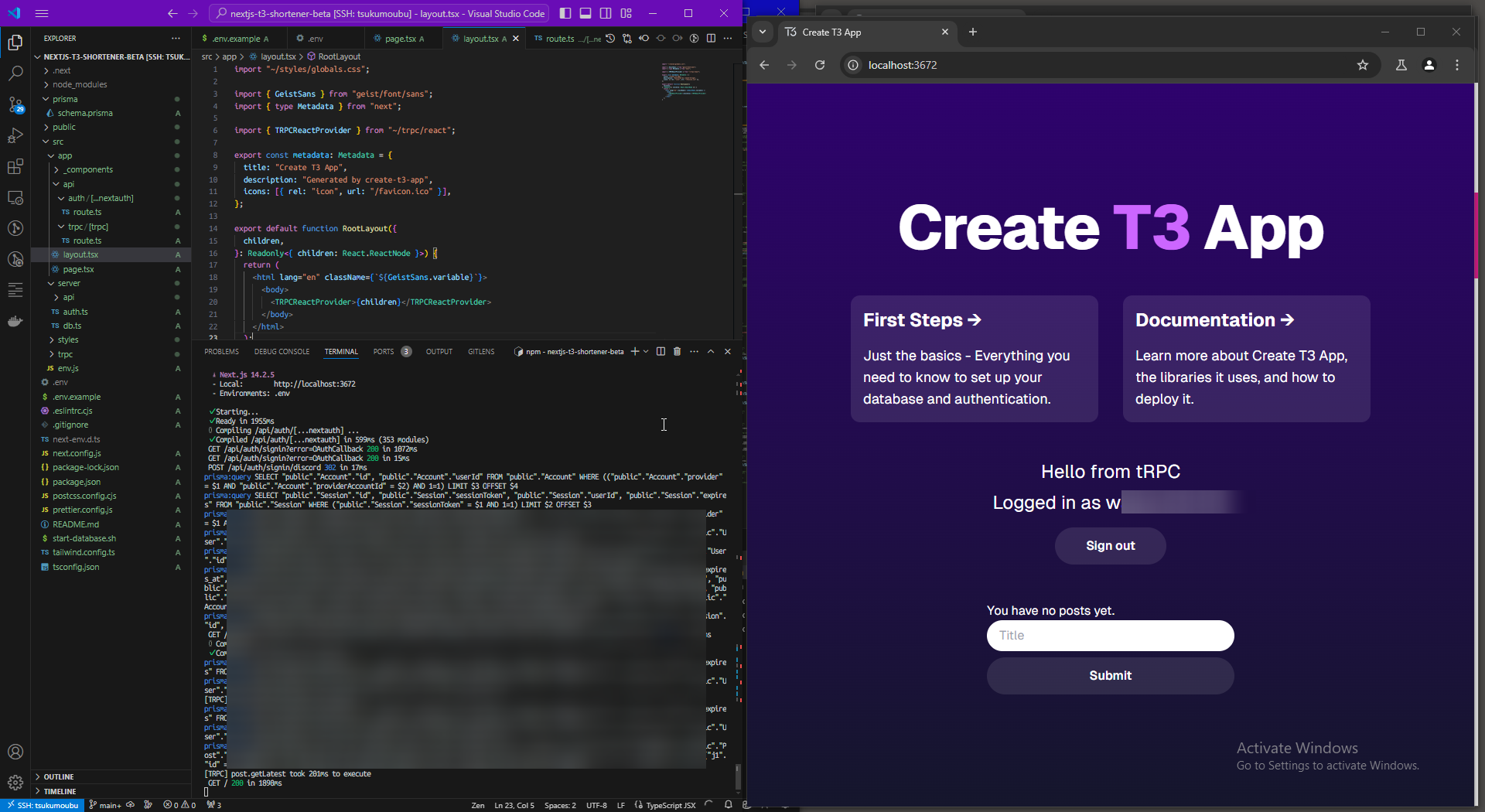Click the Title input field
This screenshot has height=812, width=1485.
1110,636
